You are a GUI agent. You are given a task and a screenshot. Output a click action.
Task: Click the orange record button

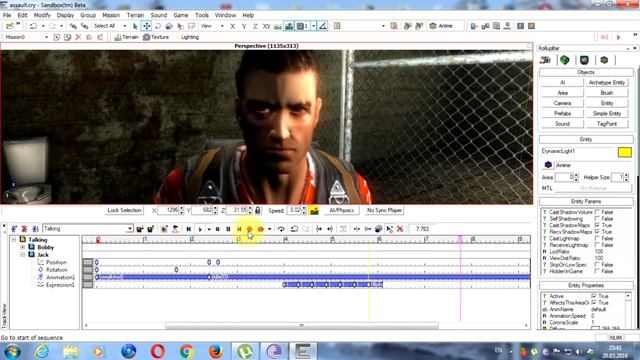coord(249,229)
